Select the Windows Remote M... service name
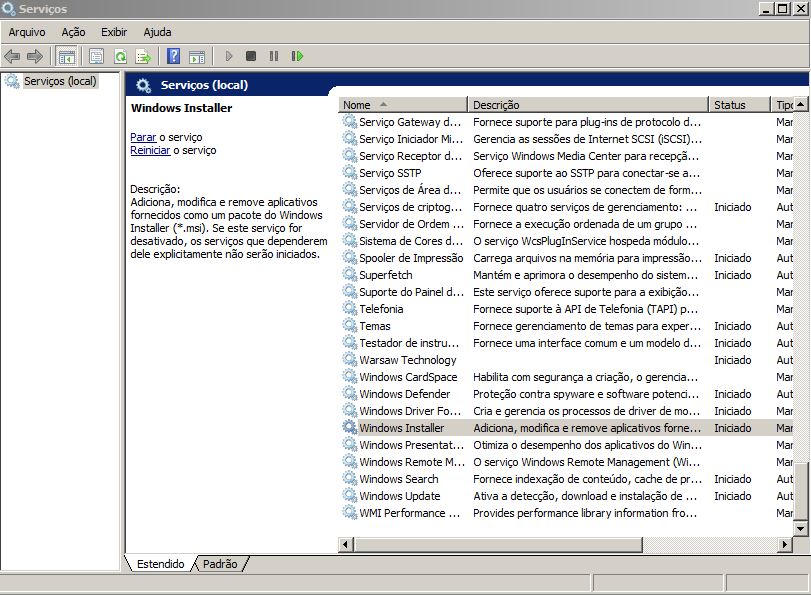Viewport: 811px width, 595px height. click(x=412, y=462)
